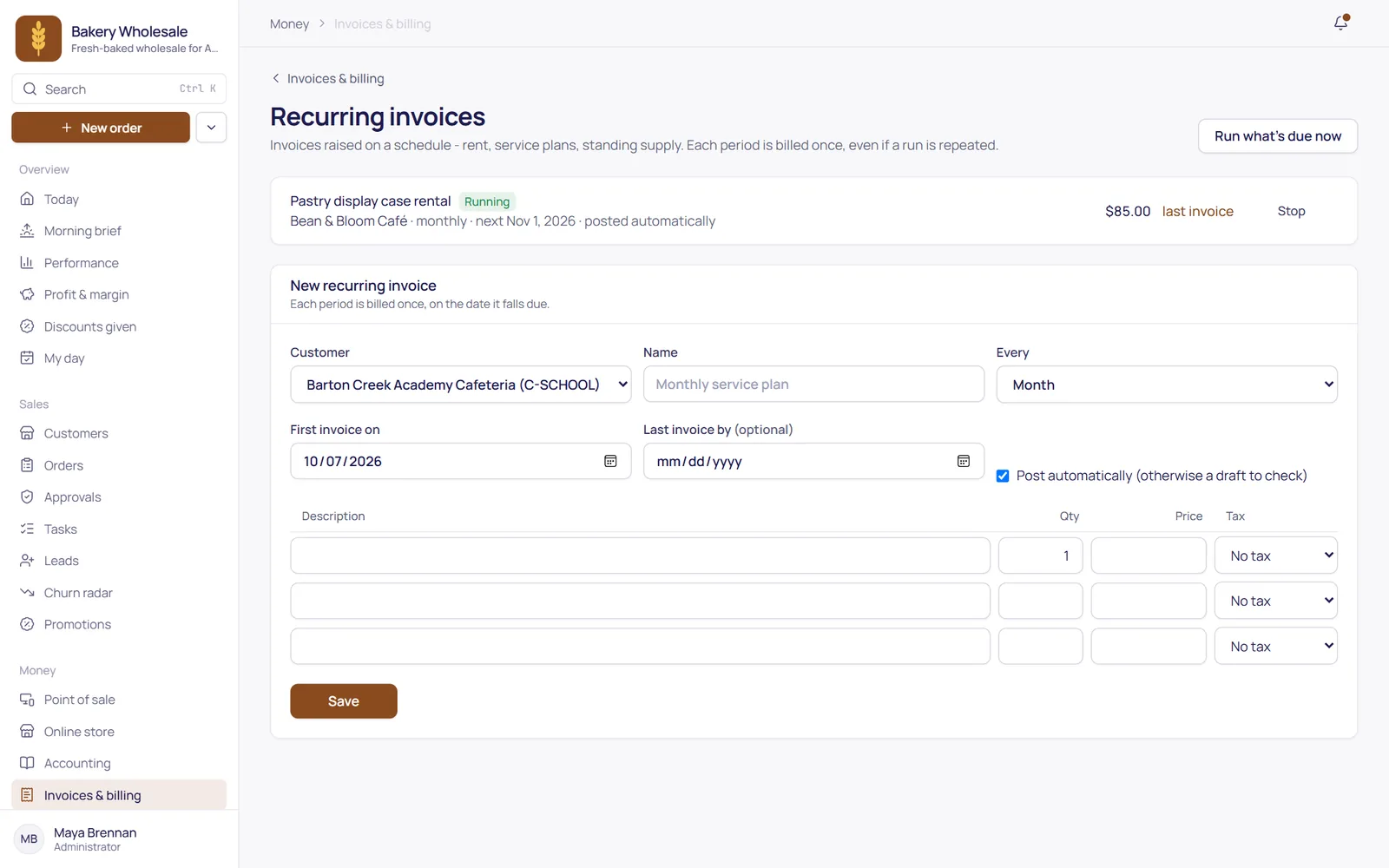Click back chevron beside Invoices & billing
The height and width of the screenshot is (868, 1389).
tap(276, 78)
